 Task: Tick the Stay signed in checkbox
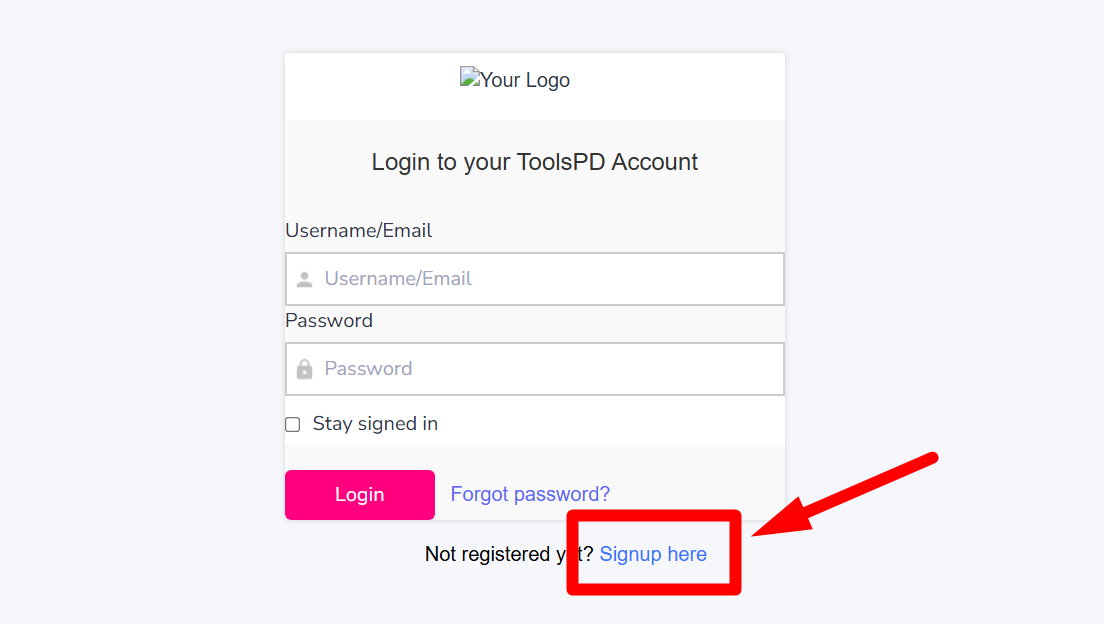coord(293,424)
